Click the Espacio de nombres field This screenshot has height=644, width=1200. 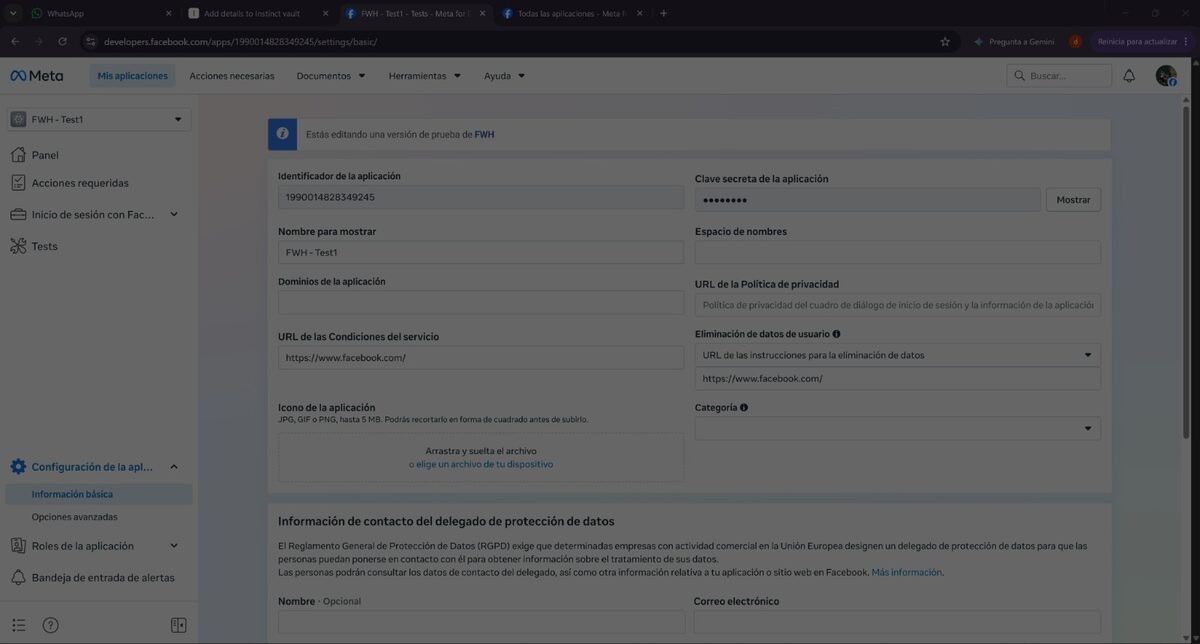pos(898,252)
